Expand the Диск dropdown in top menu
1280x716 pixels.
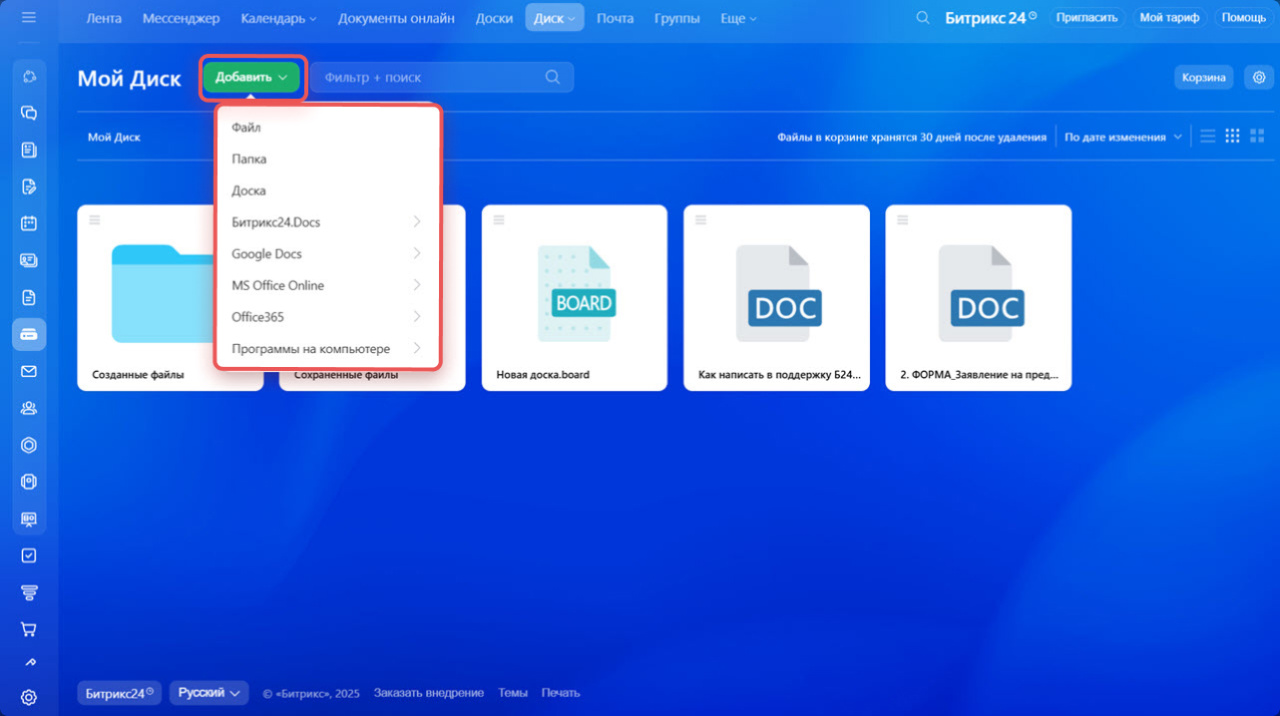click(555, 18)
